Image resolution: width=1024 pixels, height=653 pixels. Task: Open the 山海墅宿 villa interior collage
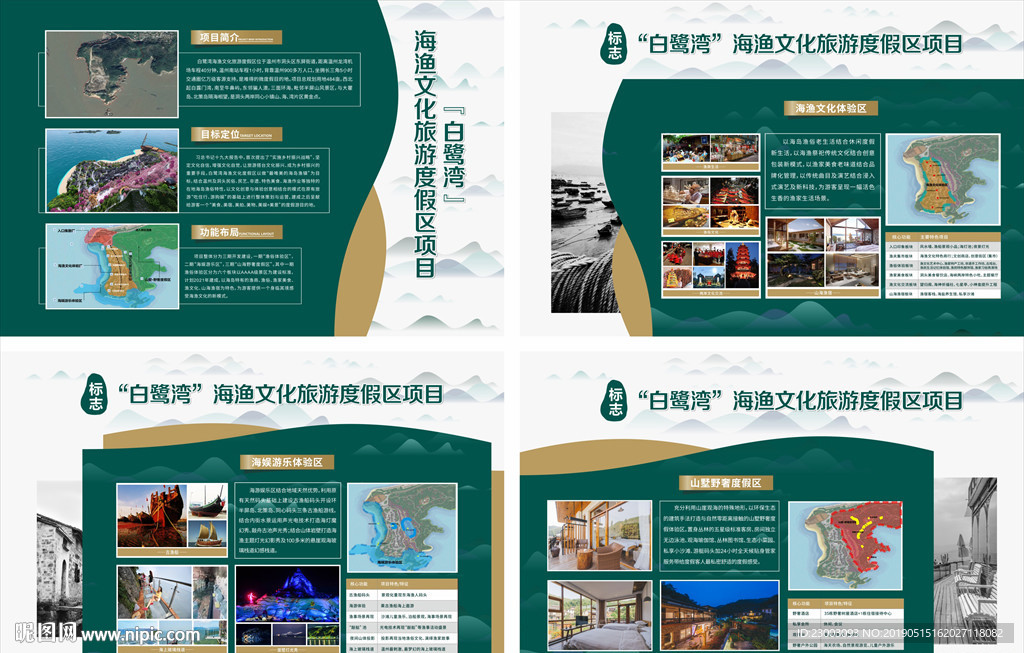[823, 257]
